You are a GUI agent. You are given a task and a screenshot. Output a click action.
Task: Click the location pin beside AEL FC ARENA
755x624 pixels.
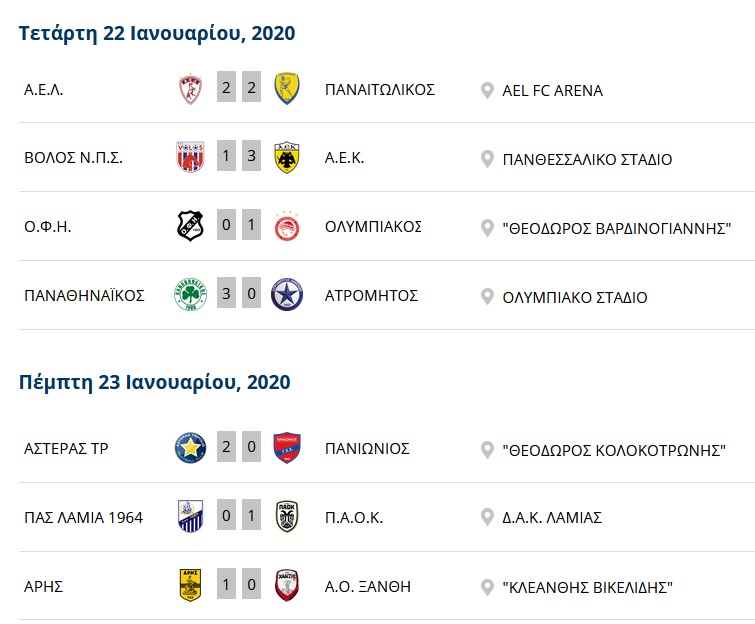[x=487, y=90]
